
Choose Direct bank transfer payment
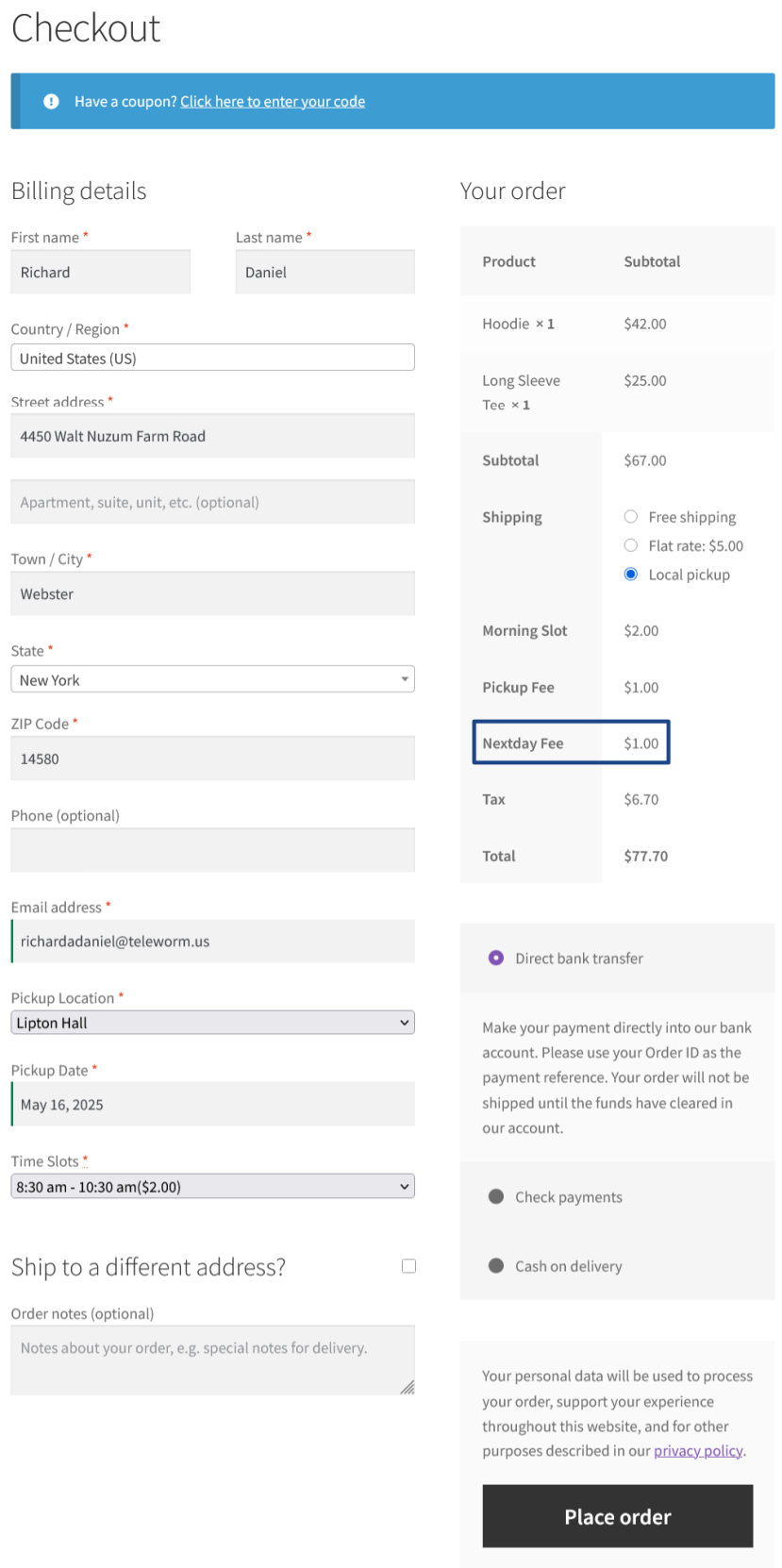pos(496,958)
